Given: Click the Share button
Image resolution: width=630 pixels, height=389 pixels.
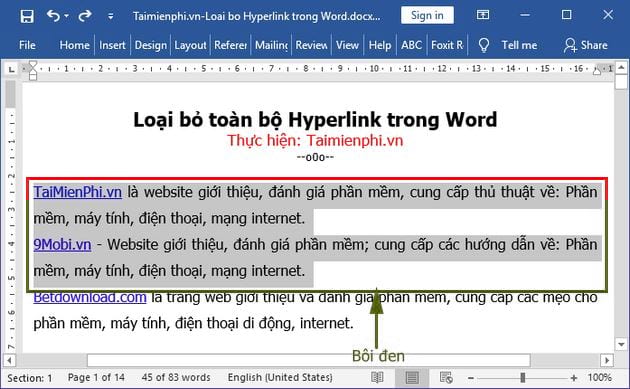Looking at the screenshot, I should coord(586,45).
